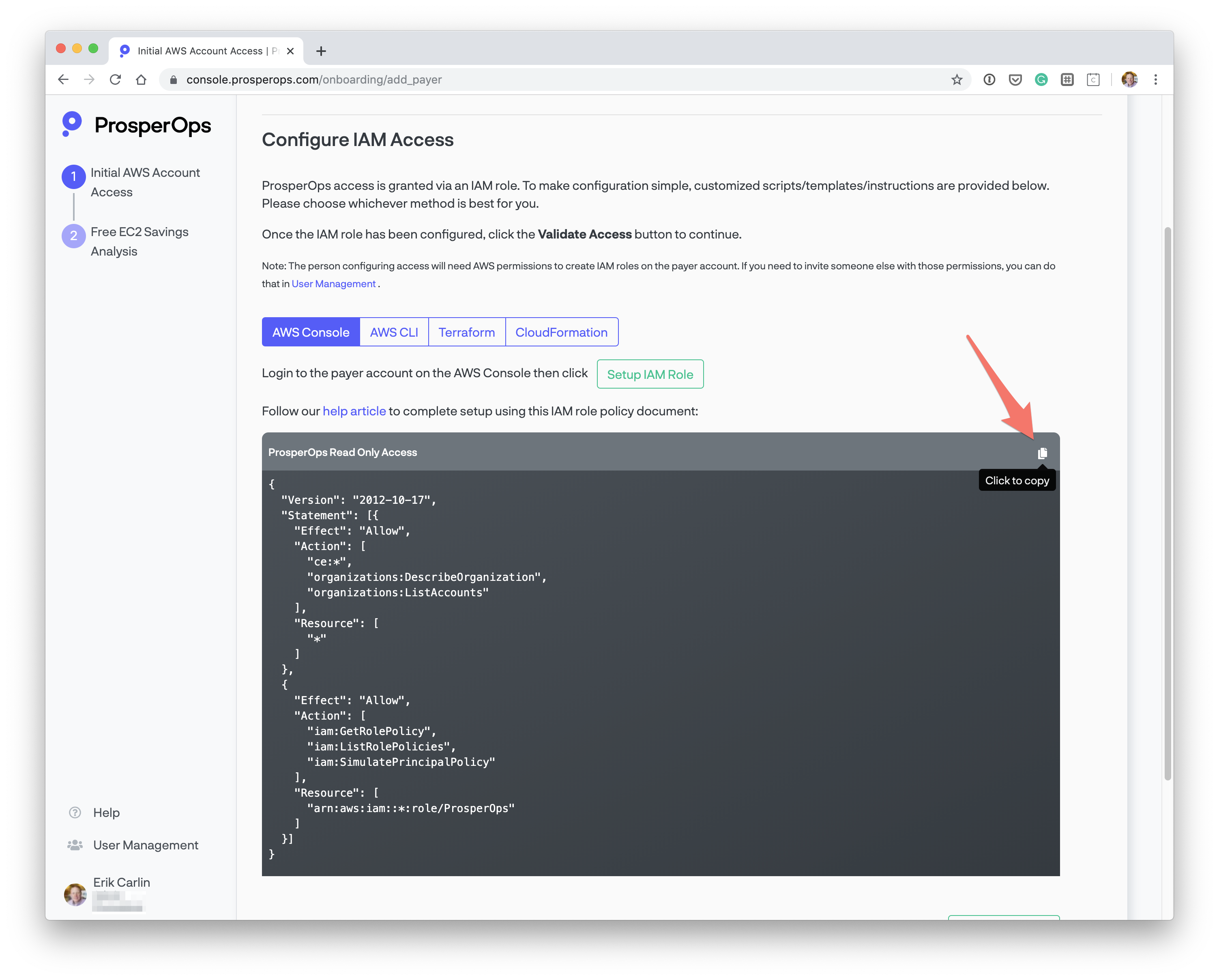
Task: Open the Pocket extension icon
Action: coord(1015,80)
